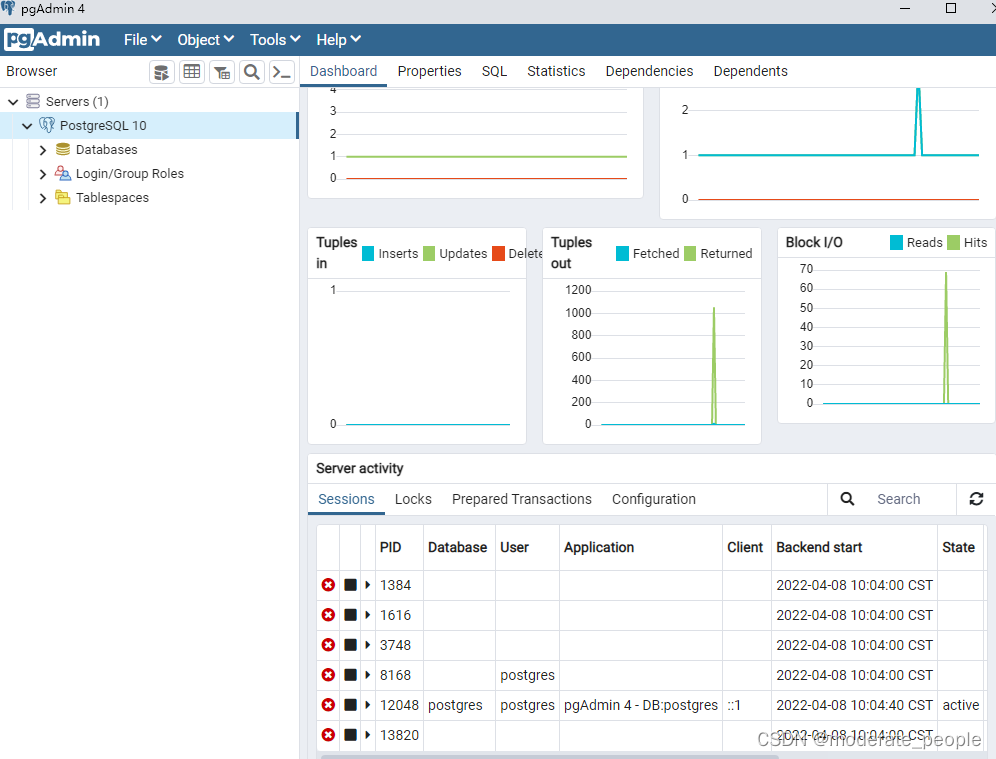
Task: Click the Servers group icon
Action: [33, 101]
